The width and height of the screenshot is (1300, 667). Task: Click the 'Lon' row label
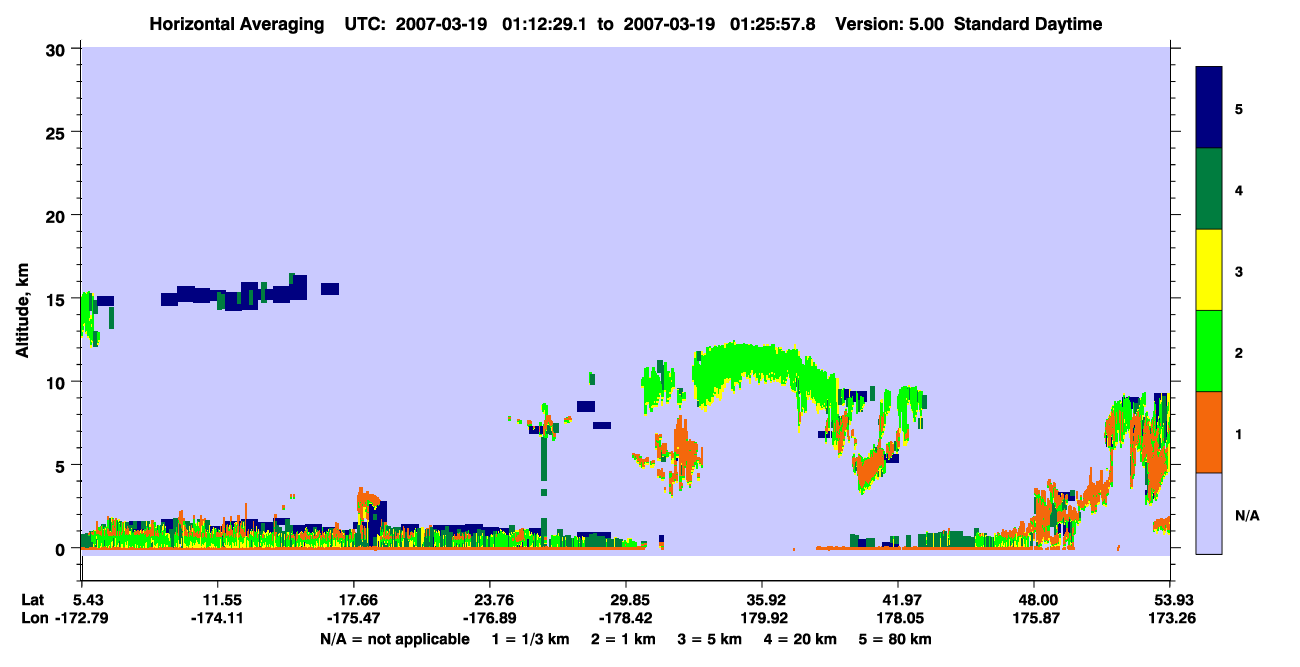[33, 618]
